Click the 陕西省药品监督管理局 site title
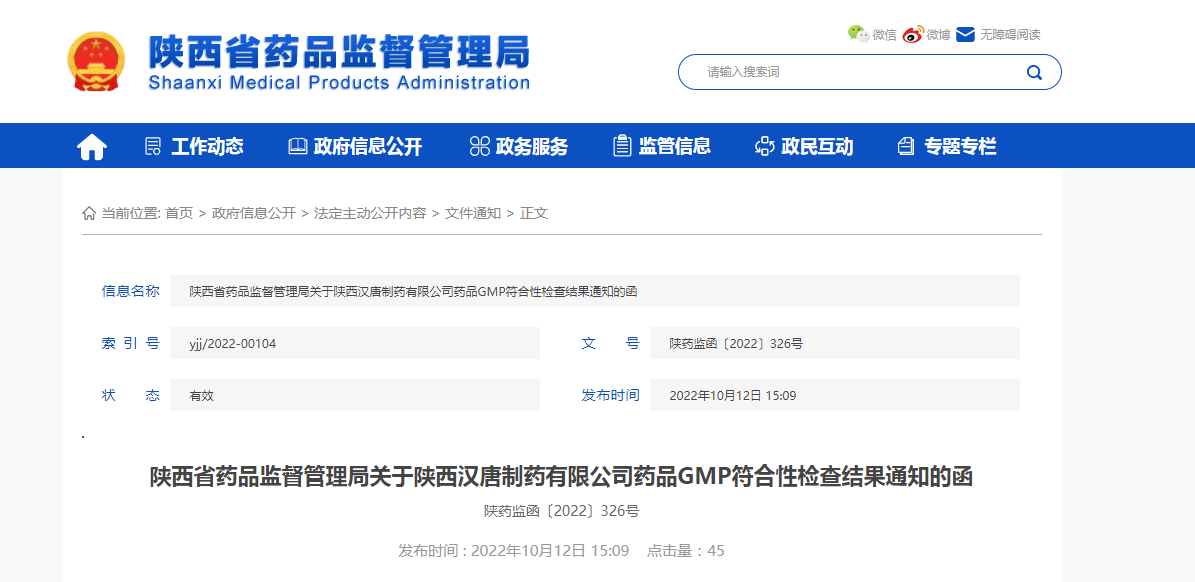The height and width of the screenshot is (582, 1195). 339,53
